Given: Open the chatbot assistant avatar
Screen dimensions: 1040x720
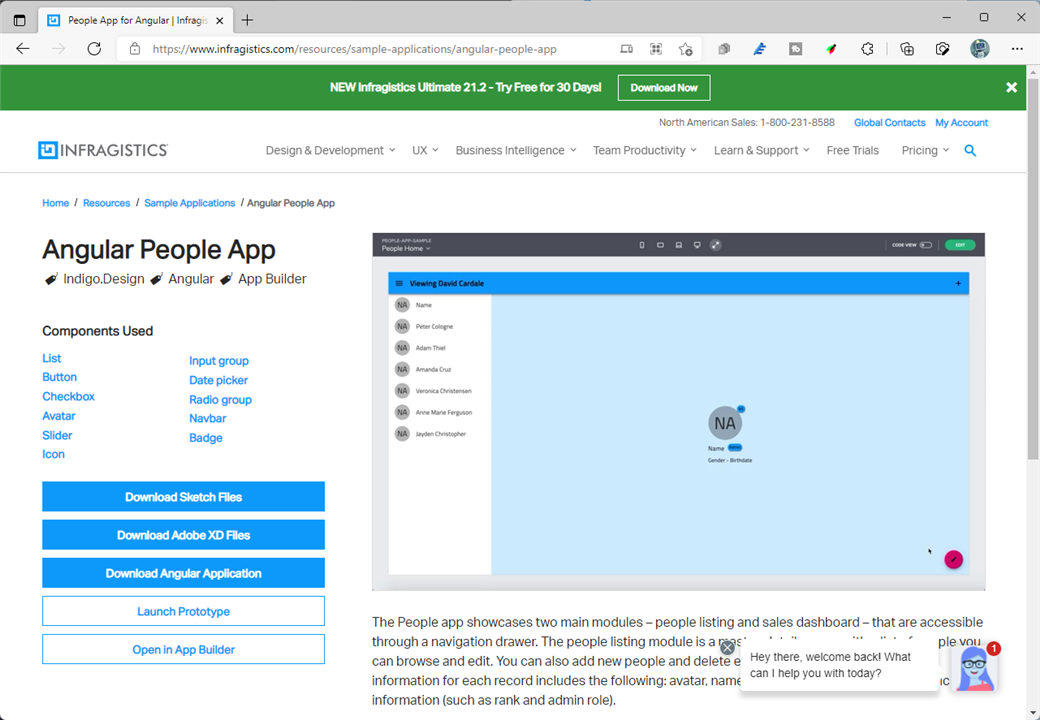Looking at the screenshot, I should click(974, 668).
